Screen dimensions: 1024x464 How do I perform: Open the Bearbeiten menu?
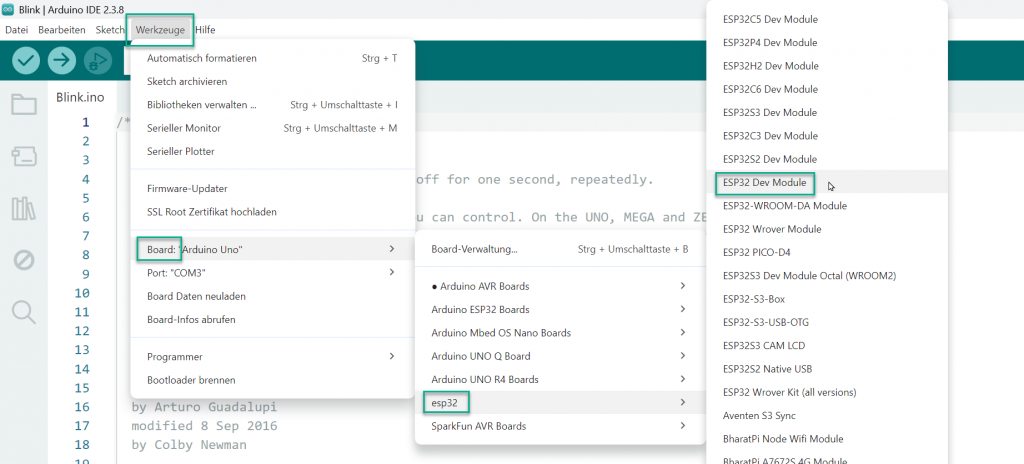[61, 30]
